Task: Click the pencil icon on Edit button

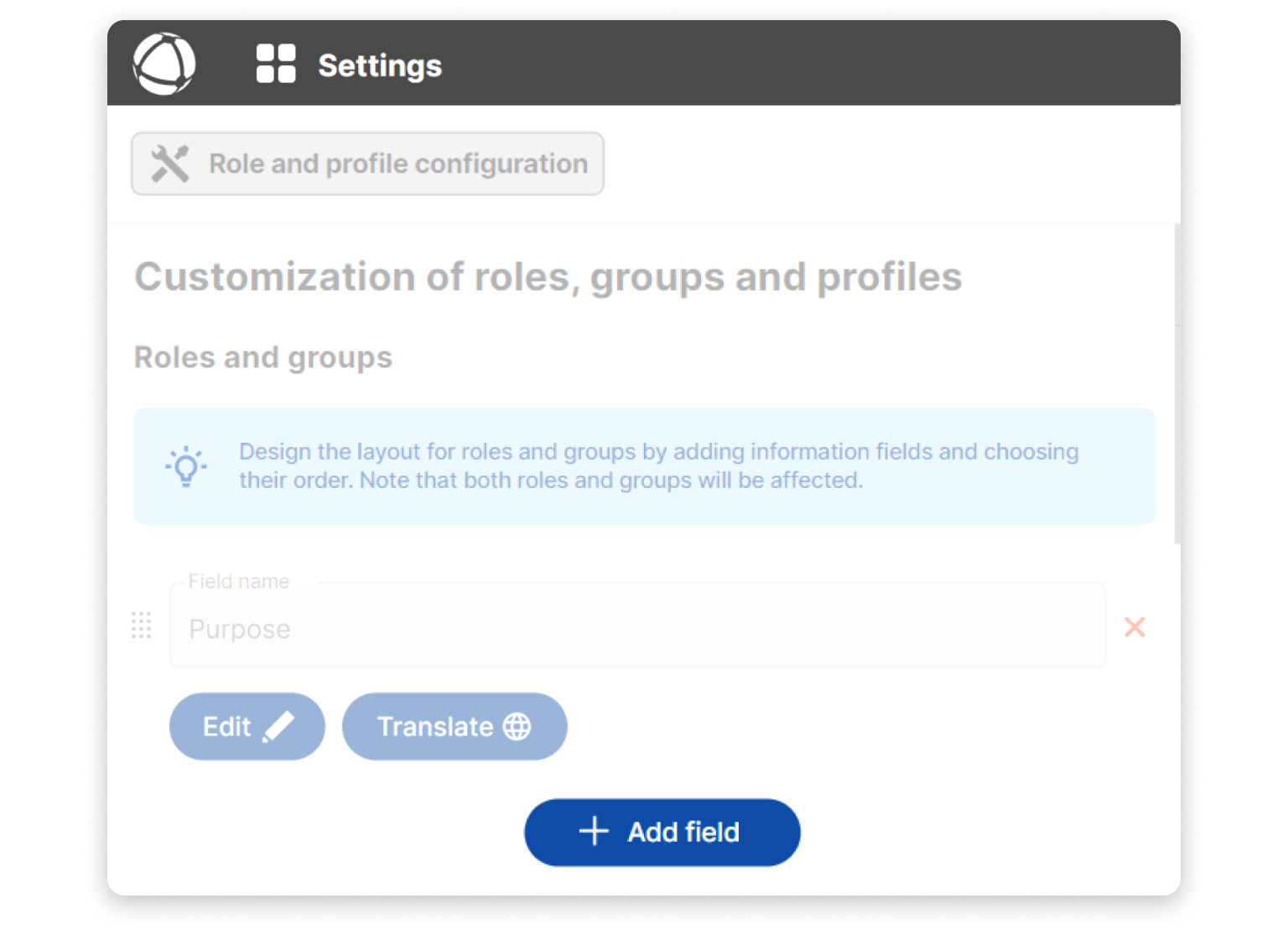Action: [278, 726]
